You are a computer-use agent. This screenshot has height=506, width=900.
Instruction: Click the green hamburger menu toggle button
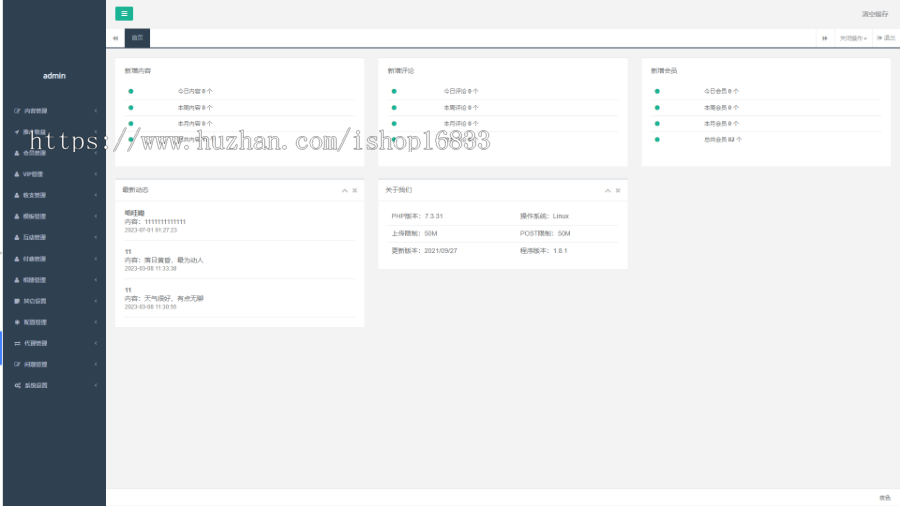coord(124,14)
